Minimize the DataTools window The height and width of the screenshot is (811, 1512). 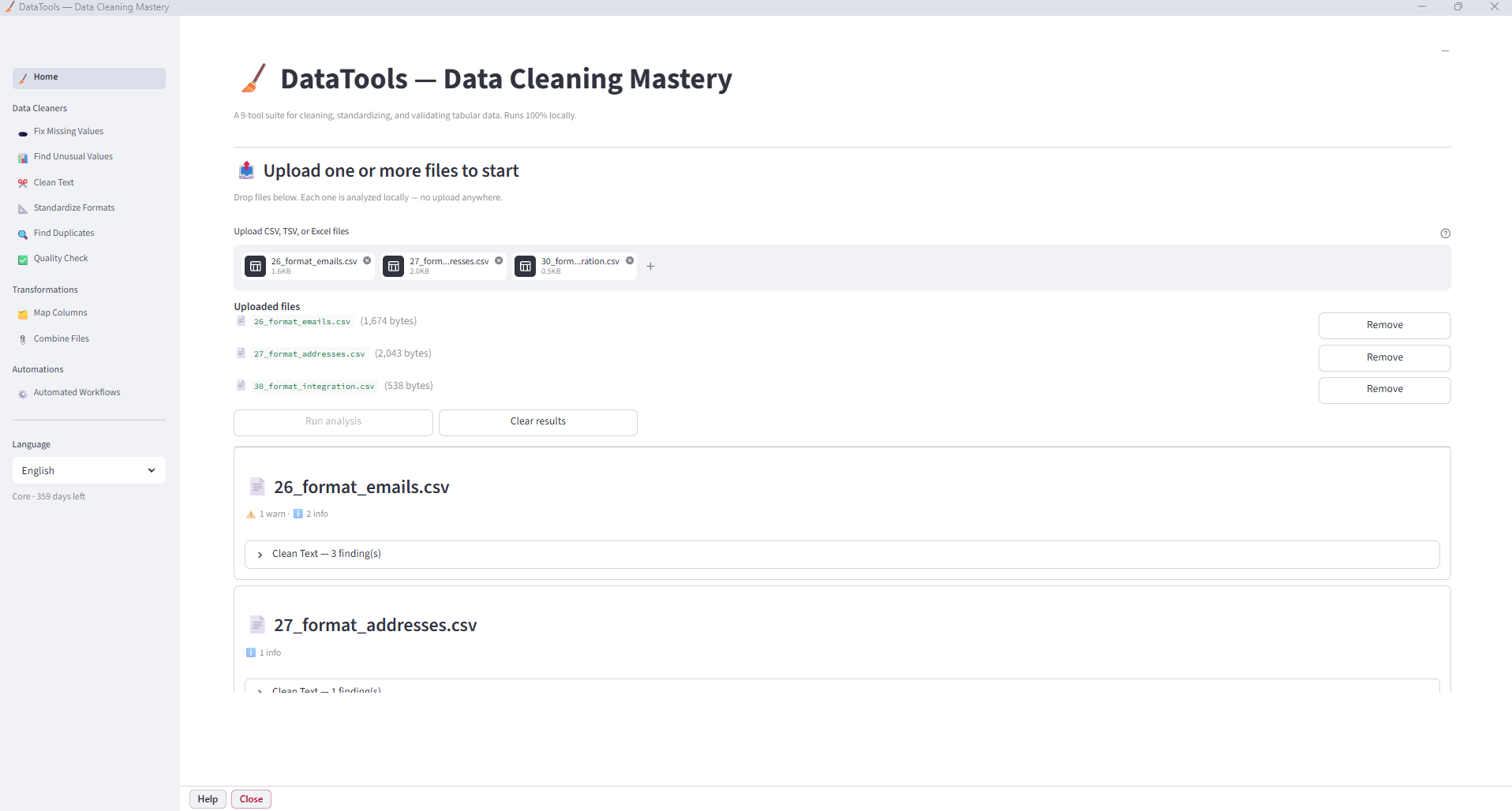coord(1421,7)
